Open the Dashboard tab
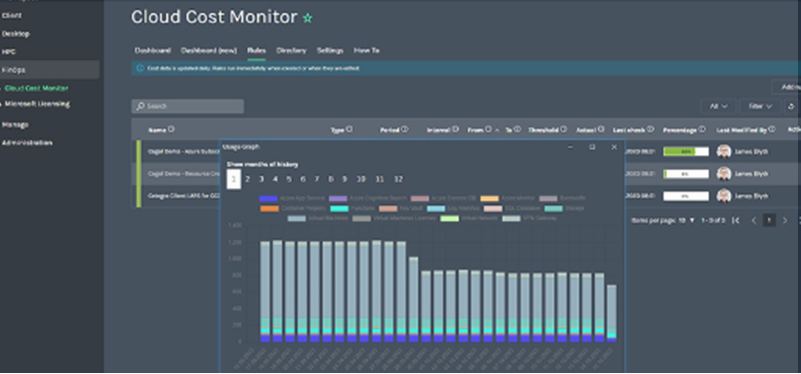Viewport: 801px width, 374px height. (x=152, y=51)
